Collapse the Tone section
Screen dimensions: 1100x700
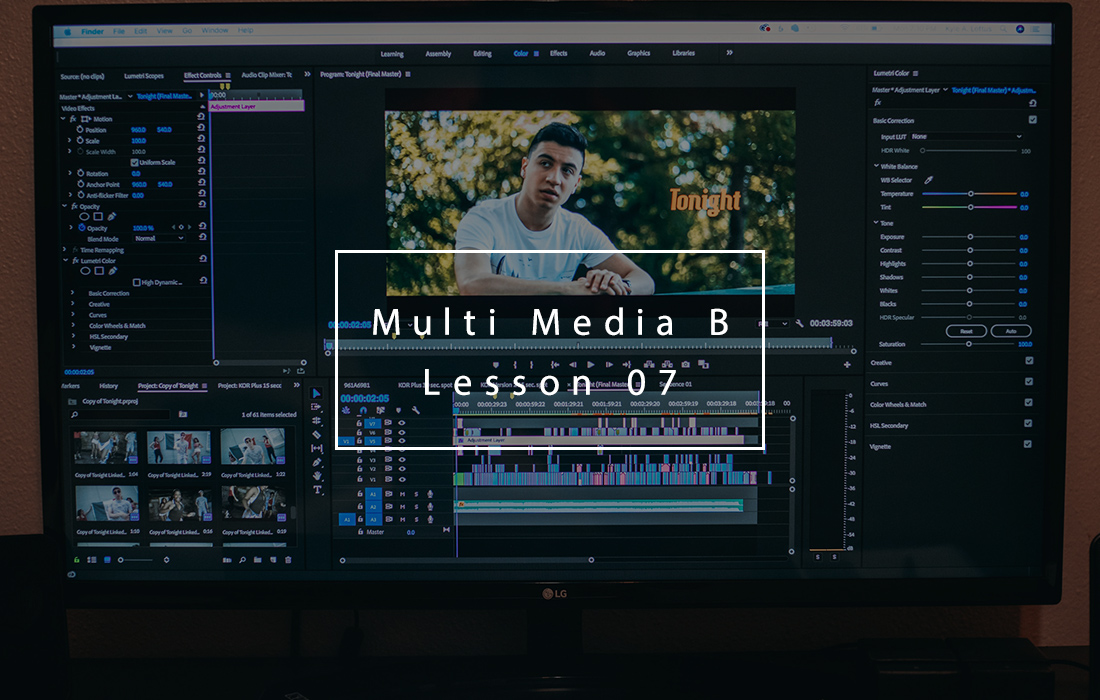pyautogui.click(x=876, y=222)
